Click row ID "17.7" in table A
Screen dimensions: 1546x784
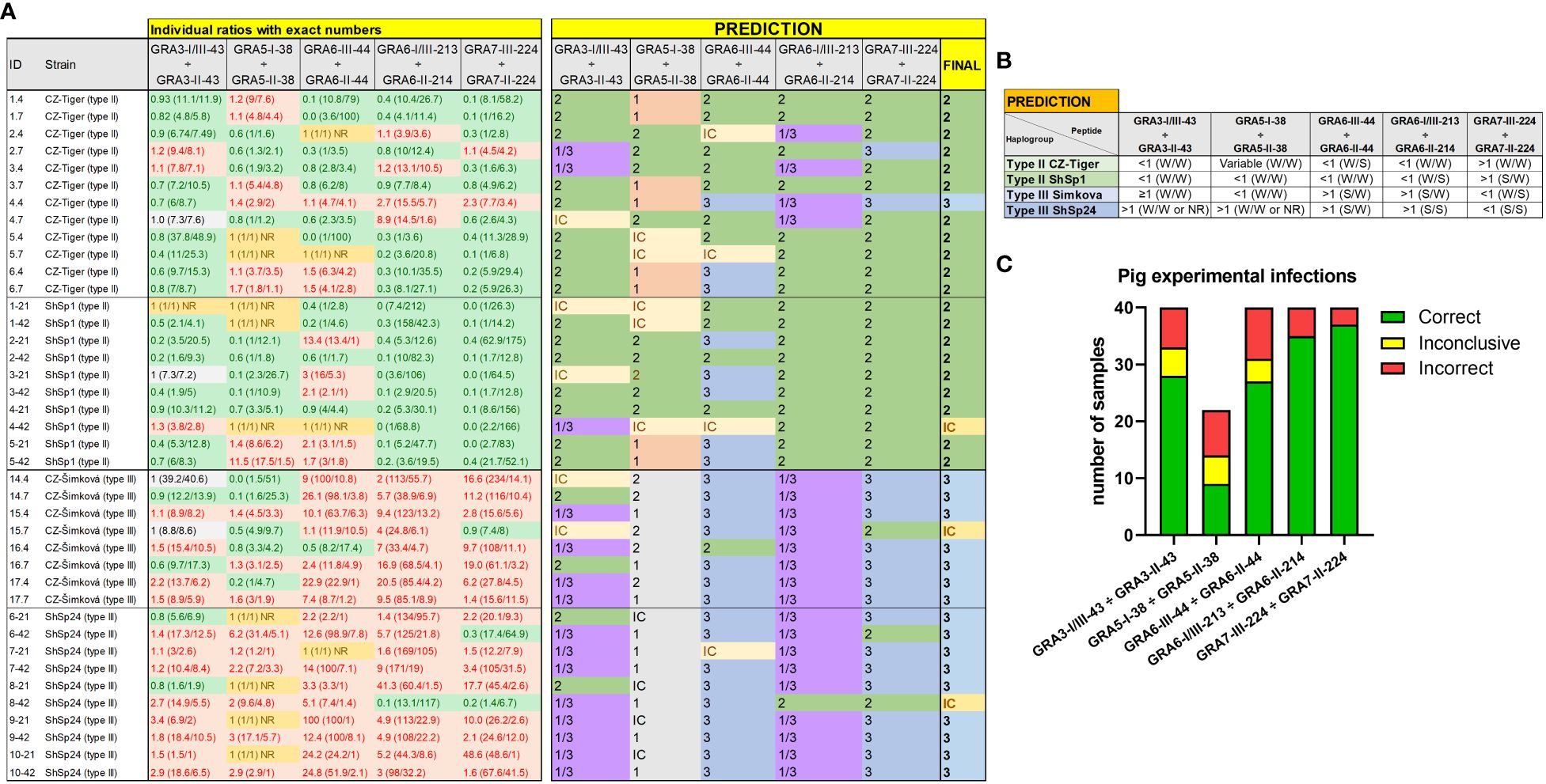coord(19,600)
